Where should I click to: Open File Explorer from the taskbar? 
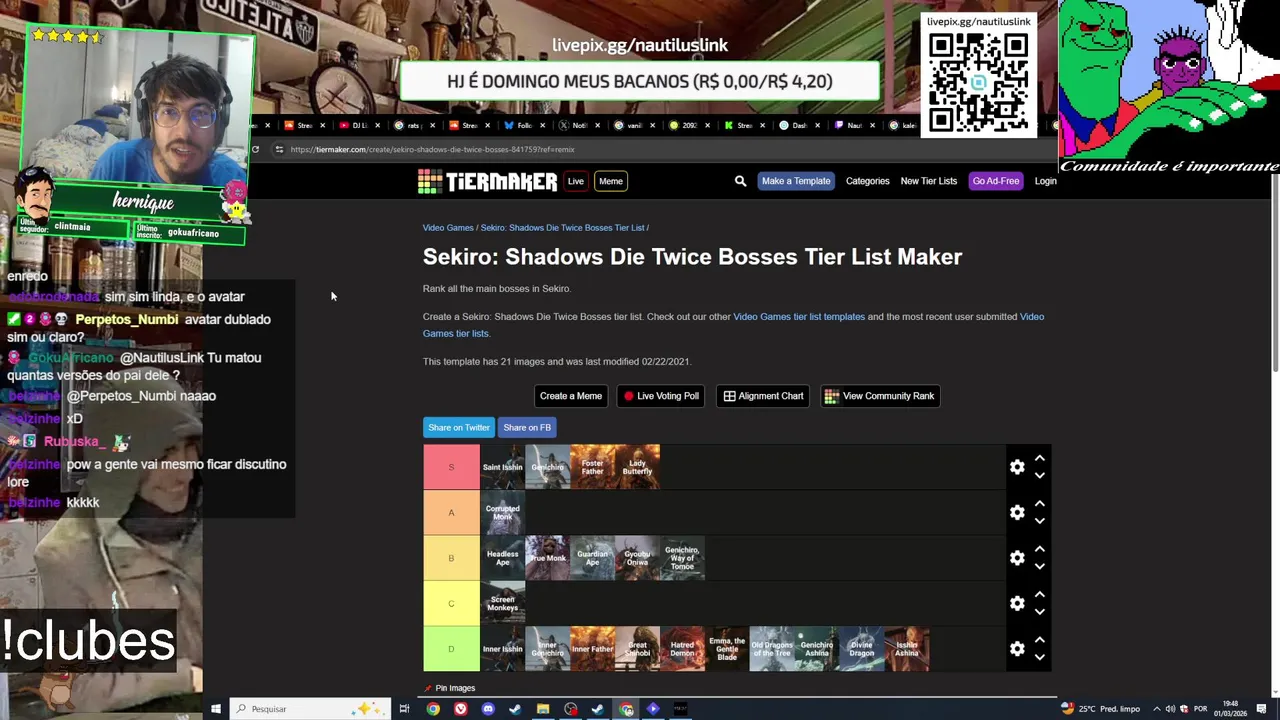click(543, 709)
